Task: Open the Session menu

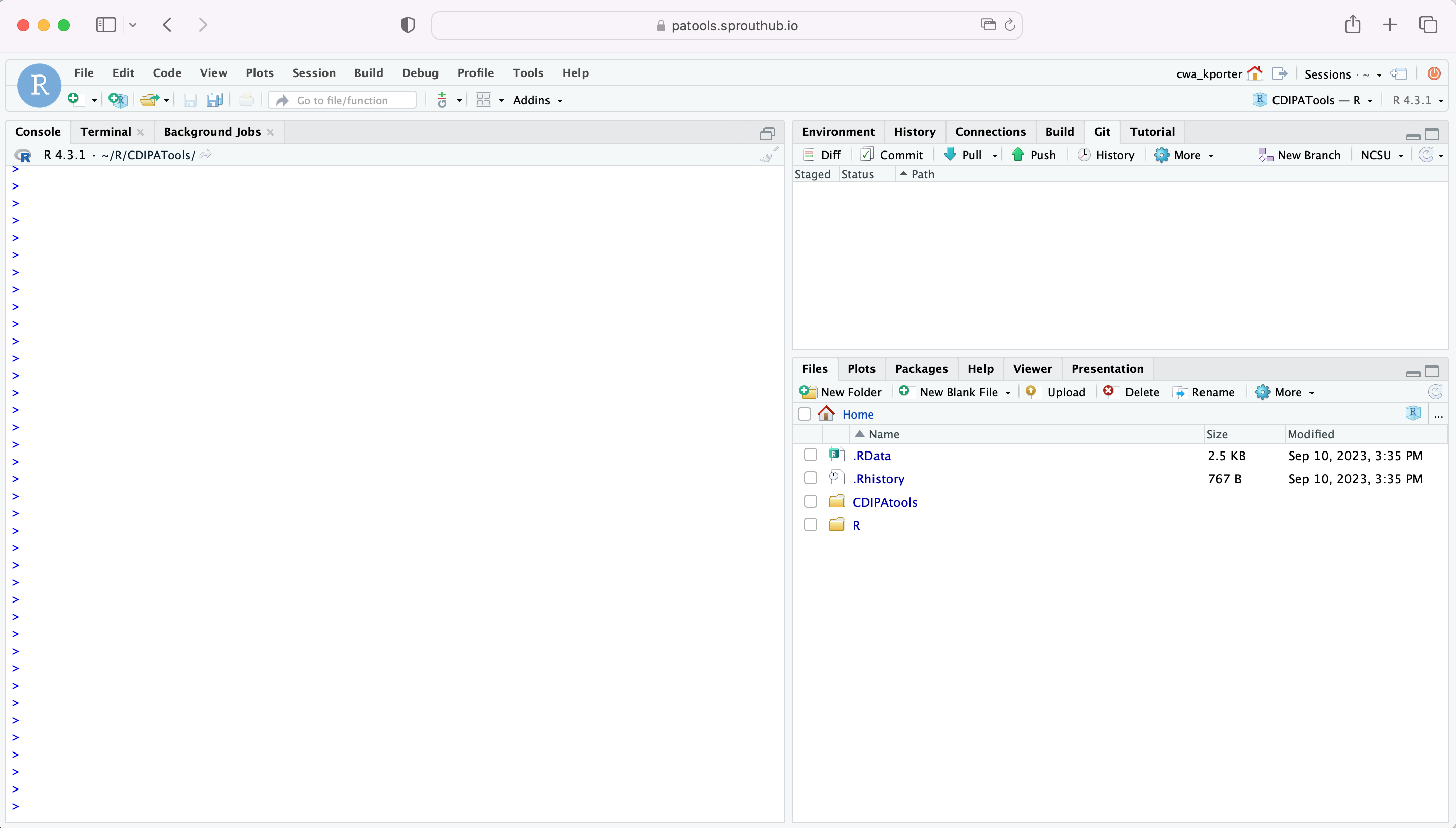Action: (313, 73)
